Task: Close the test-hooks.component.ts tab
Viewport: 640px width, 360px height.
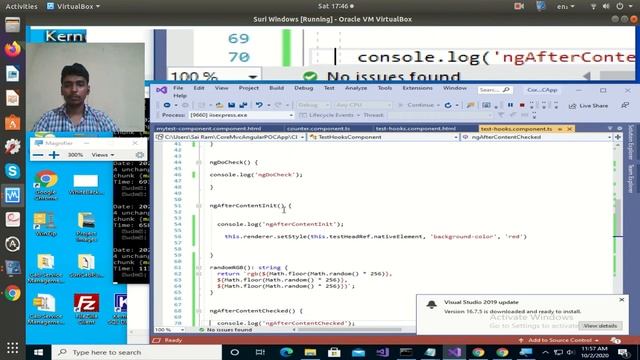Action: click(569, 129)
